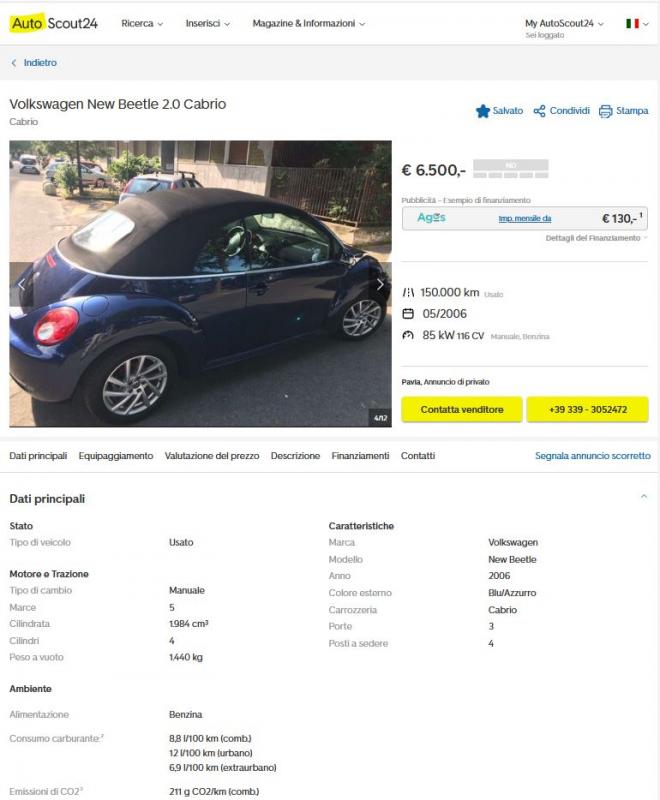
Task: Click the Contatta venditore button
Action: (x=462, y=409)
